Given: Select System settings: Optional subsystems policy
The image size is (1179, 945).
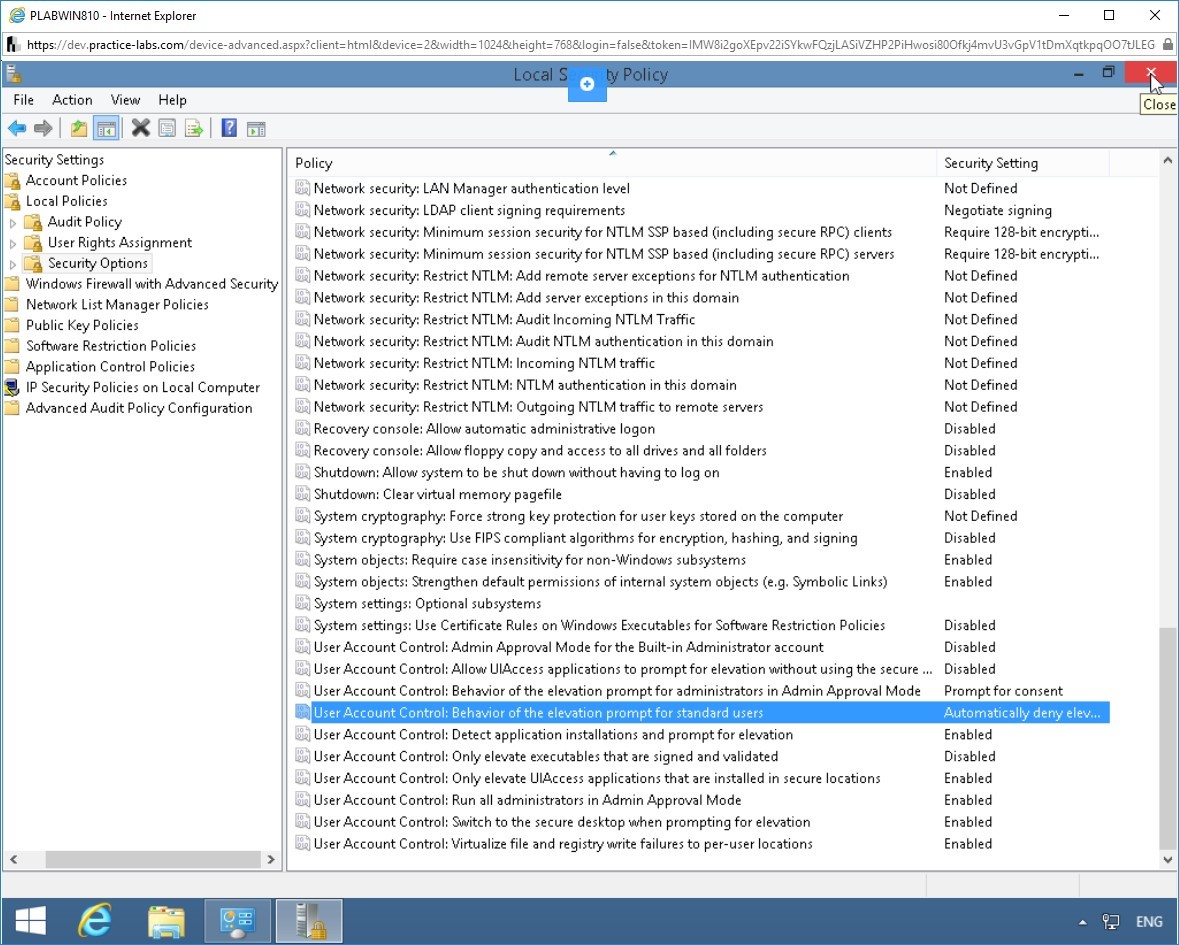Looking at the screenshot, I should pyautogui.click(x=427, y=604).
